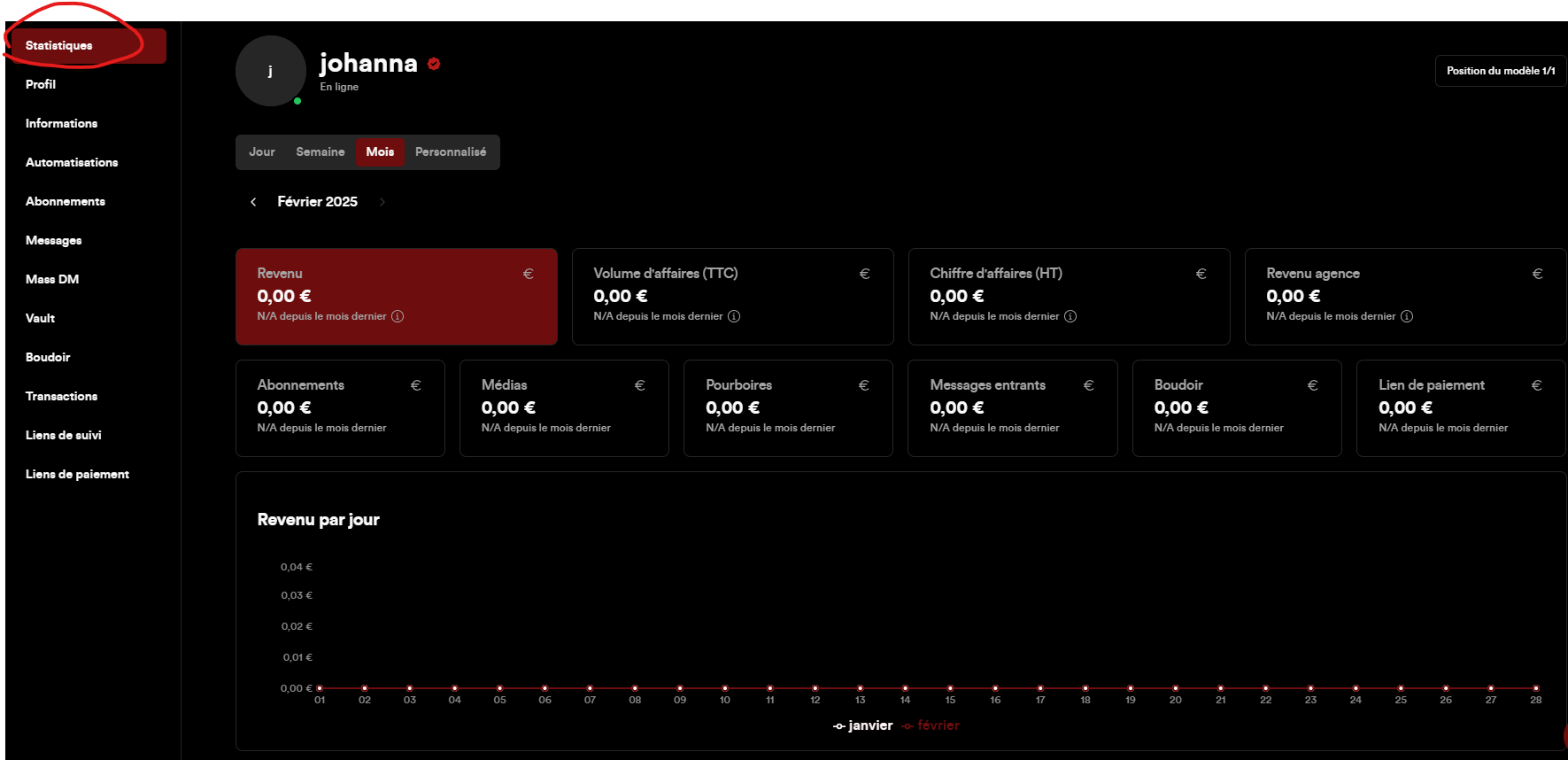The image size is (1568, 760).
Task: Click euro icon on Messages entrants card
Action: tap(1089, 385)
